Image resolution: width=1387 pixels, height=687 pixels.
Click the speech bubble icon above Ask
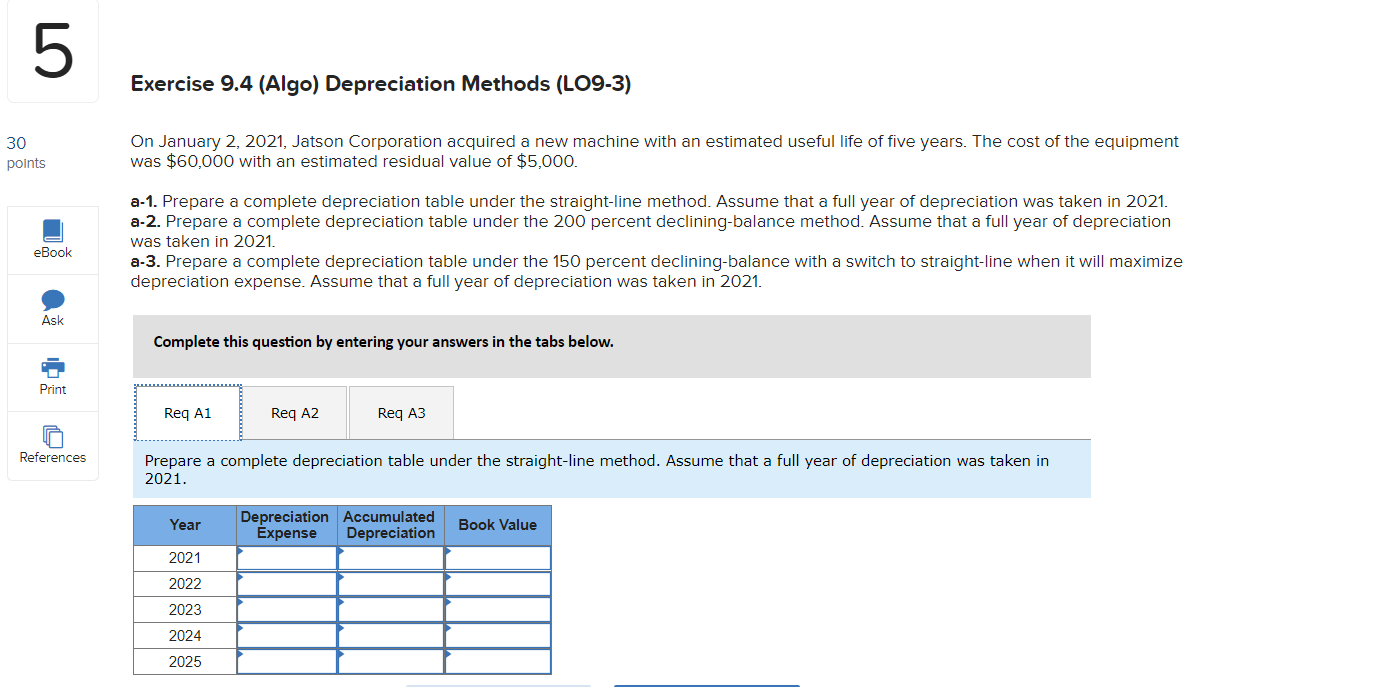pos(52,299)
